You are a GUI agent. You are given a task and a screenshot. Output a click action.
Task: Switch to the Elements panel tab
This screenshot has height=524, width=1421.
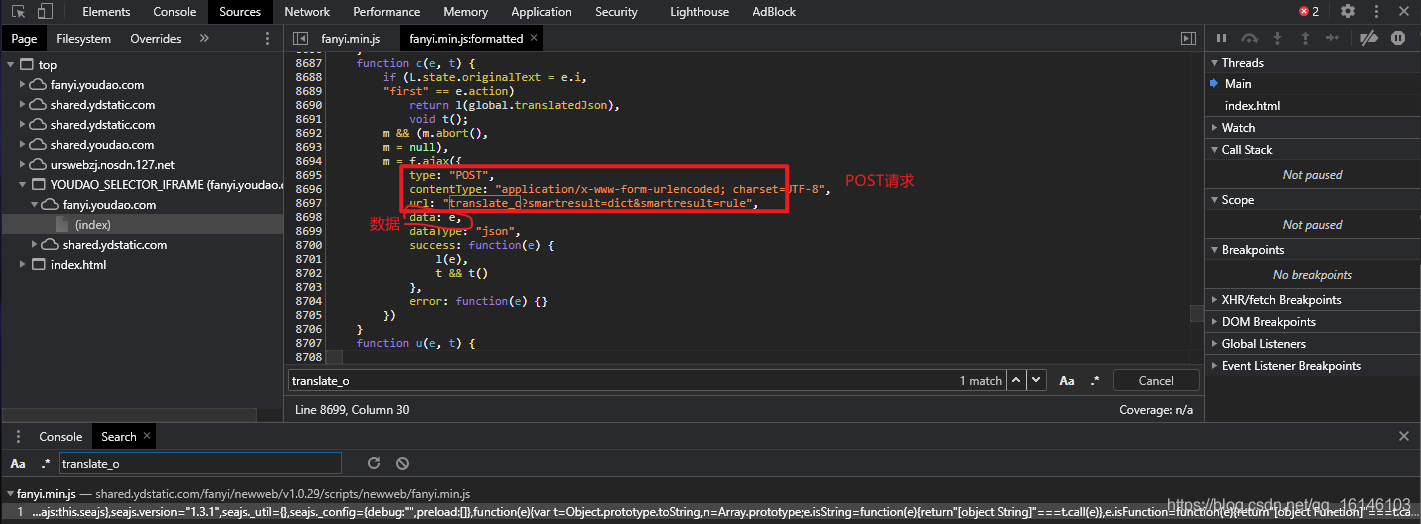click(106, 12)
